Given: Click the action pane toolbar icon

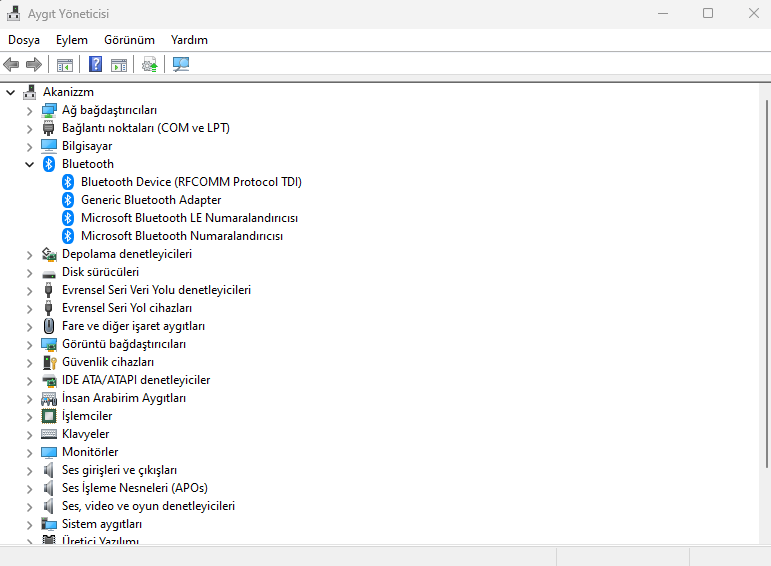Looking at the screenshot, I should coord(119,64).
